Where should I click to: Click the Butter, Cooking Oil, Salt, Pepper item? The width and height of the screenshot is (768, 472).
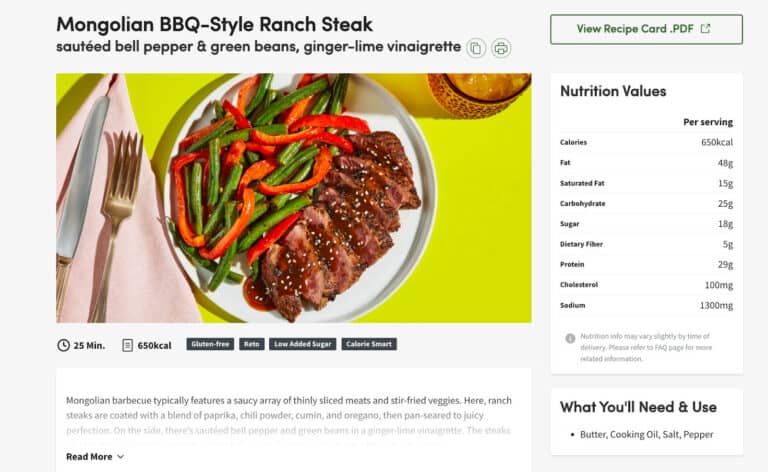click(647, 434)
